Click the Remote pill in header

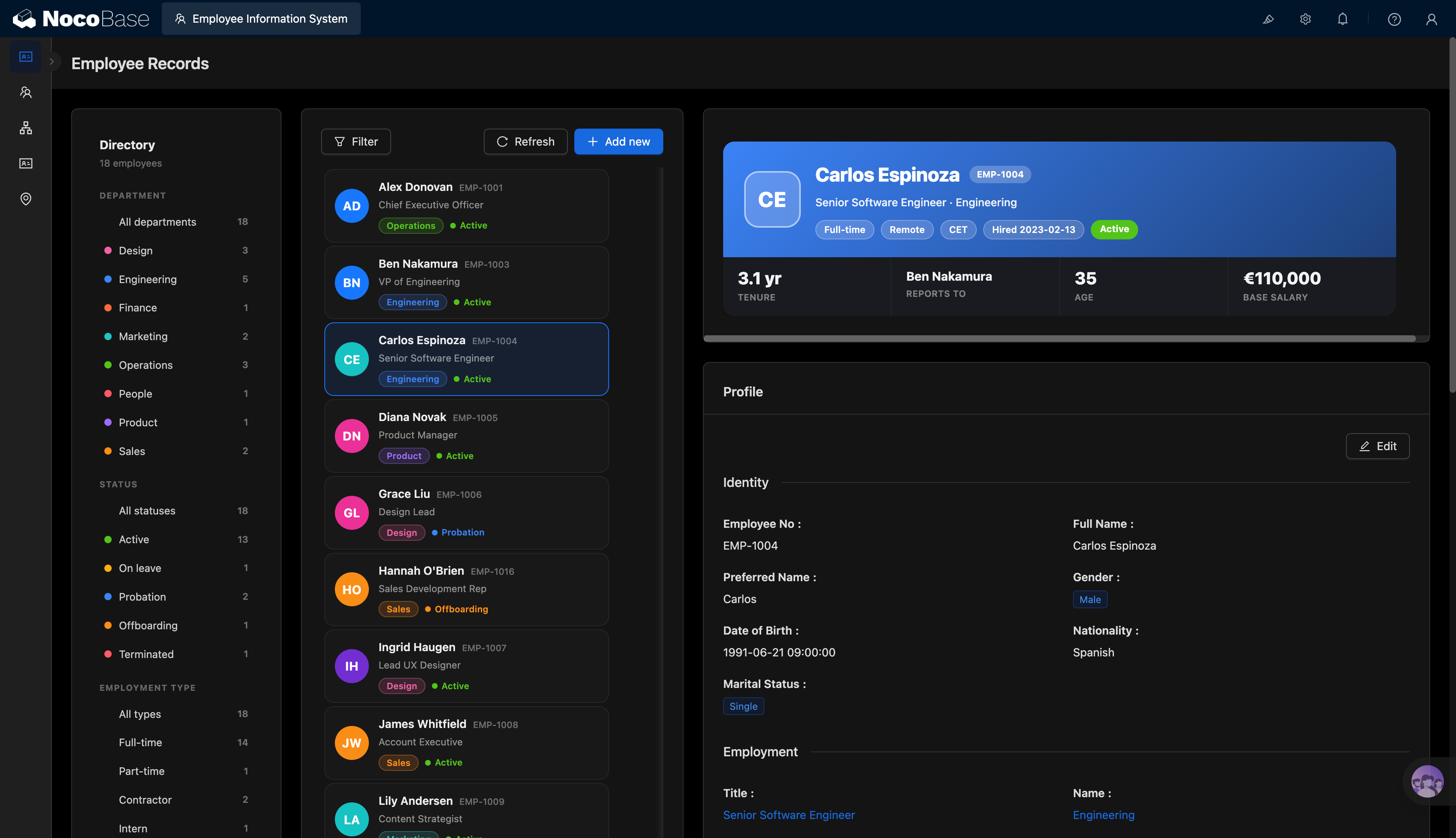point(906,230)
